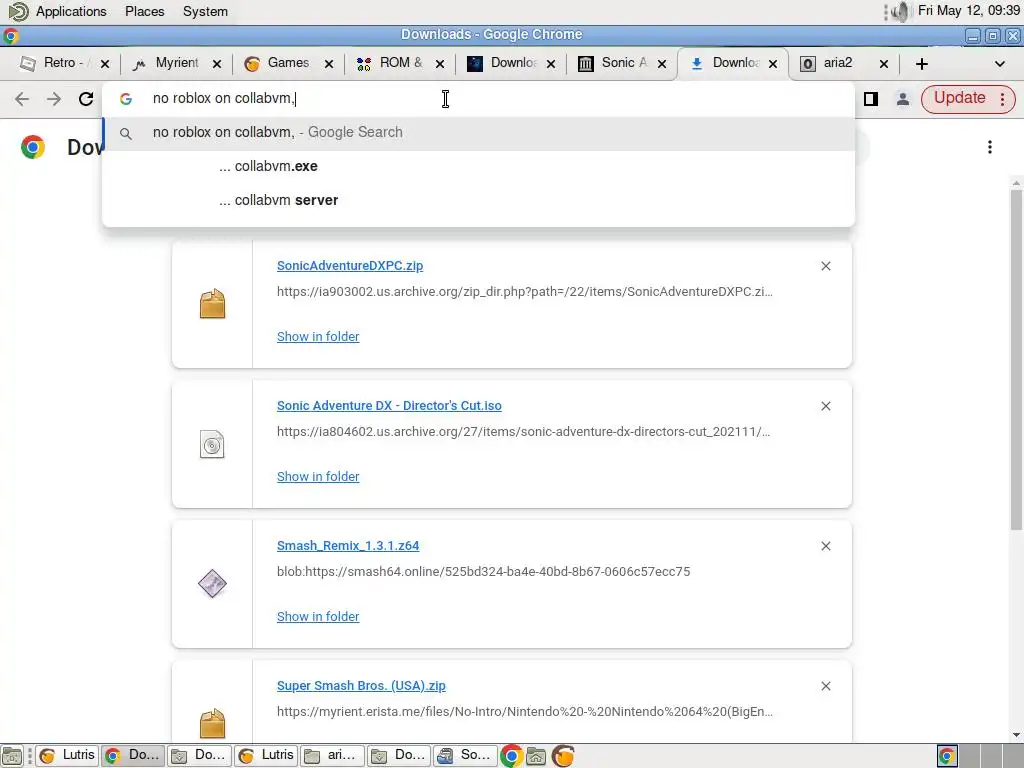This screenshot has height=768, width=1024.
Task: Close the aria2 tab
Action: coord(884,64)
